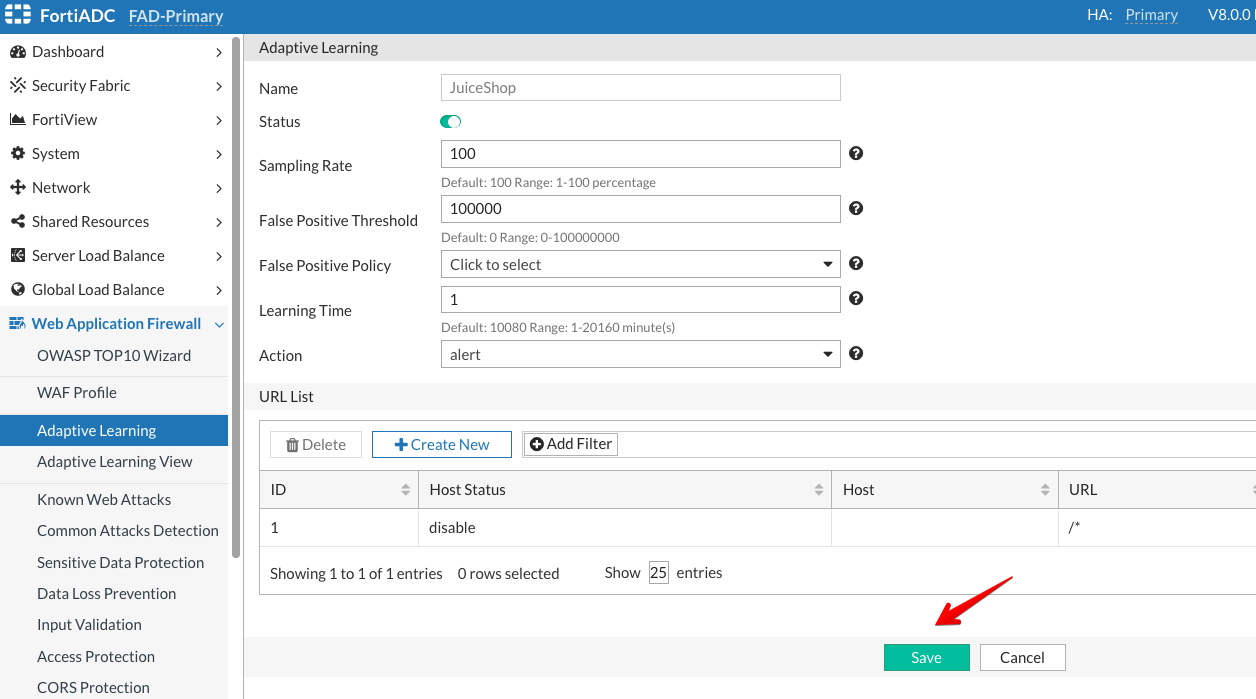1256x699 pixels.
Task: Save the Adaptive Learning configuration
Action: click(926, 657)
